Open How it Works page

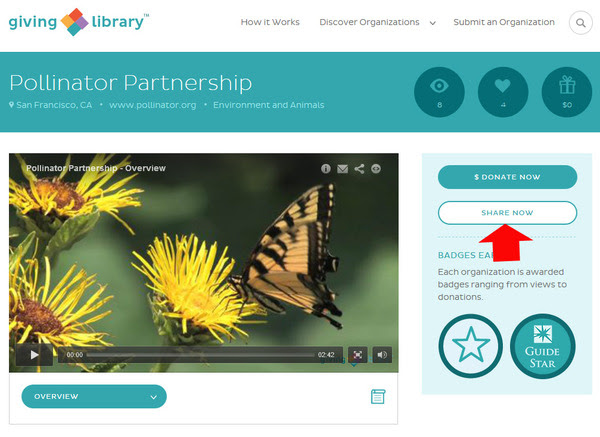270,22
